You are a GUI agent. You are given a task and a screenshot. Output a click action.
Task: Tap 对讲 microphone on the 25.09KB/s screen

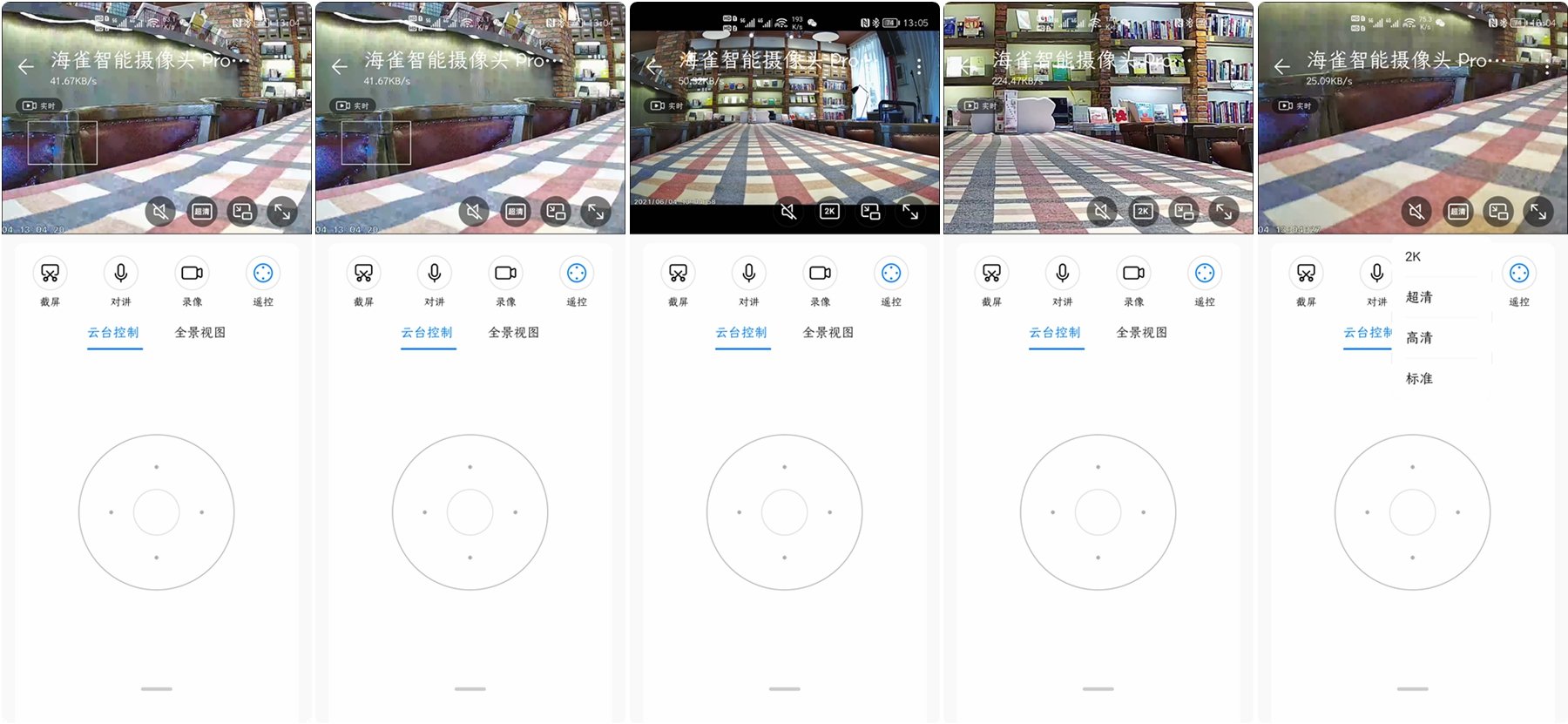tap(1377, 274)
